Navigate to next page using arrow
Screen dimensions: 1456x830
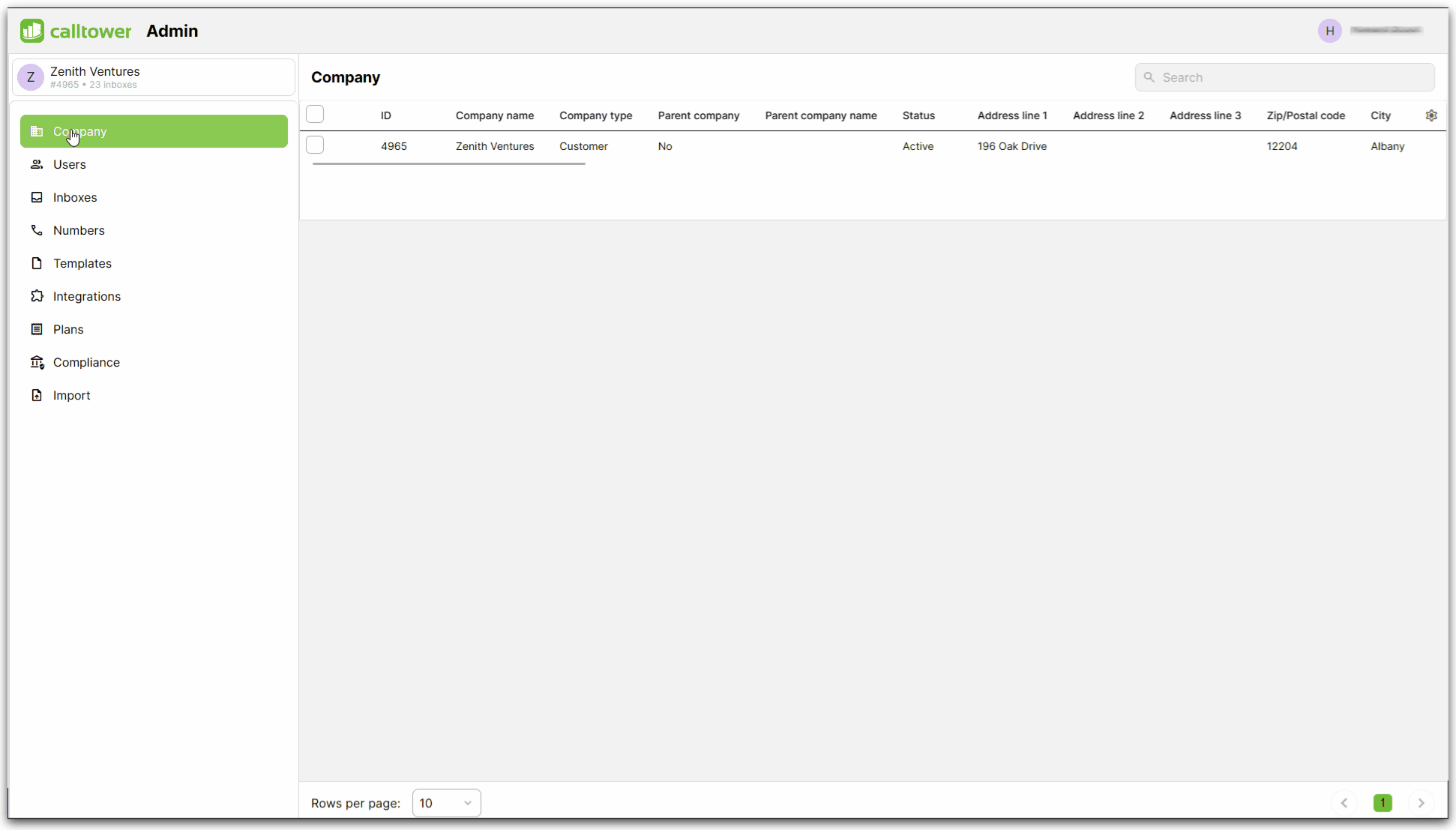(x=1421, y=802)
